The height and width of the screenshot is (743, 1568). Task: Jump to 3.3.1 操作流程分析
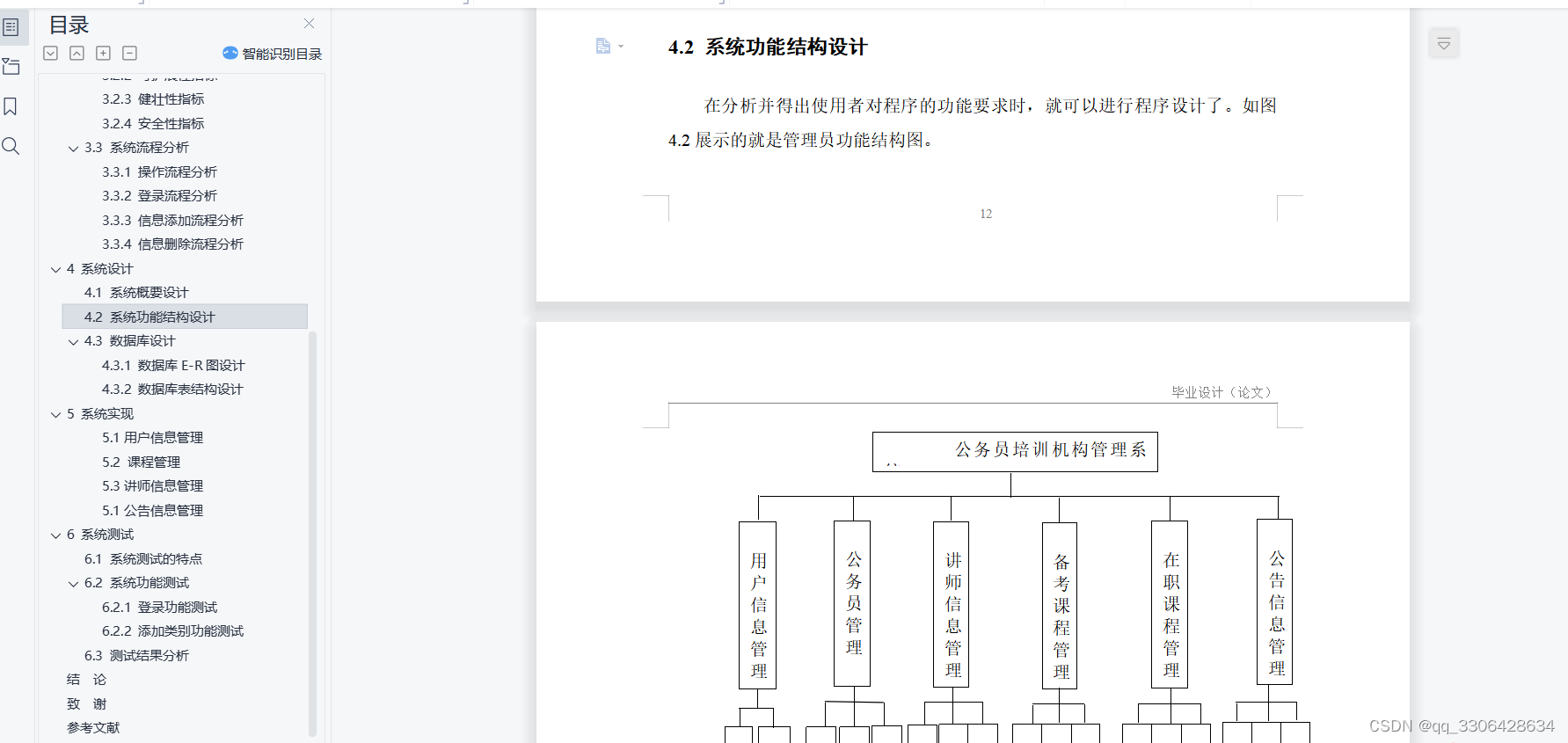159,172
